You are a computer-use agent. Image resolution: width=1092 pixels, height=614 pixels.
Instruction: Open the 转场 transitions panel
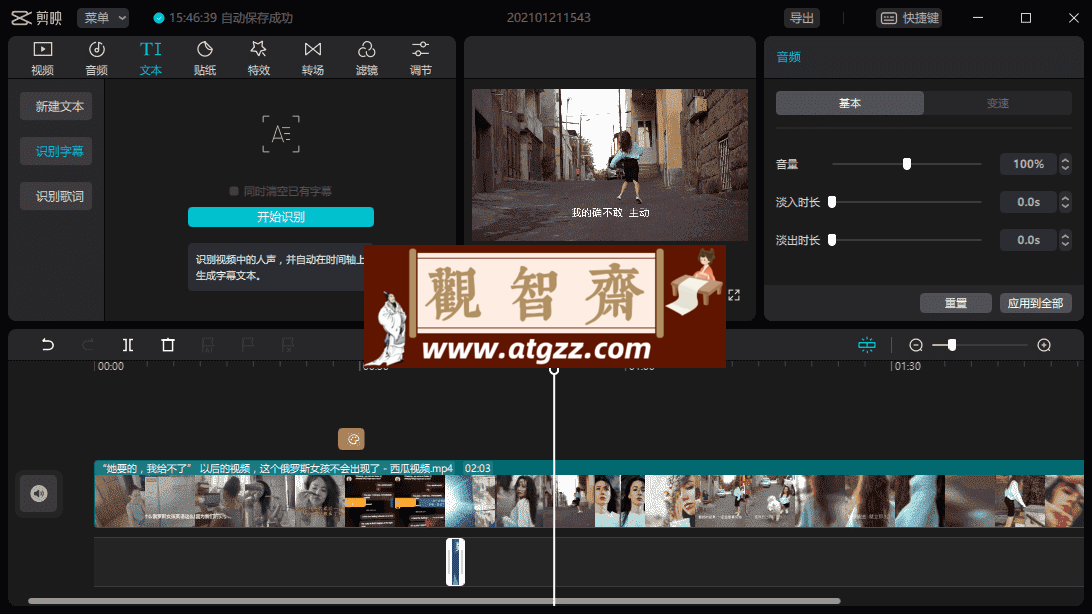point(313,58)
